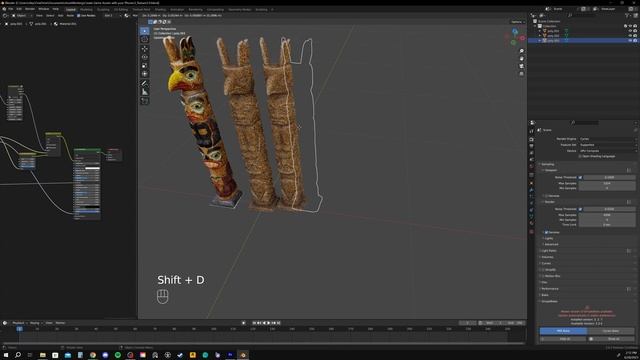640x360 pixels.
Task: Select the Select Box tool in viewport
Action: click(x=144, y=31)
